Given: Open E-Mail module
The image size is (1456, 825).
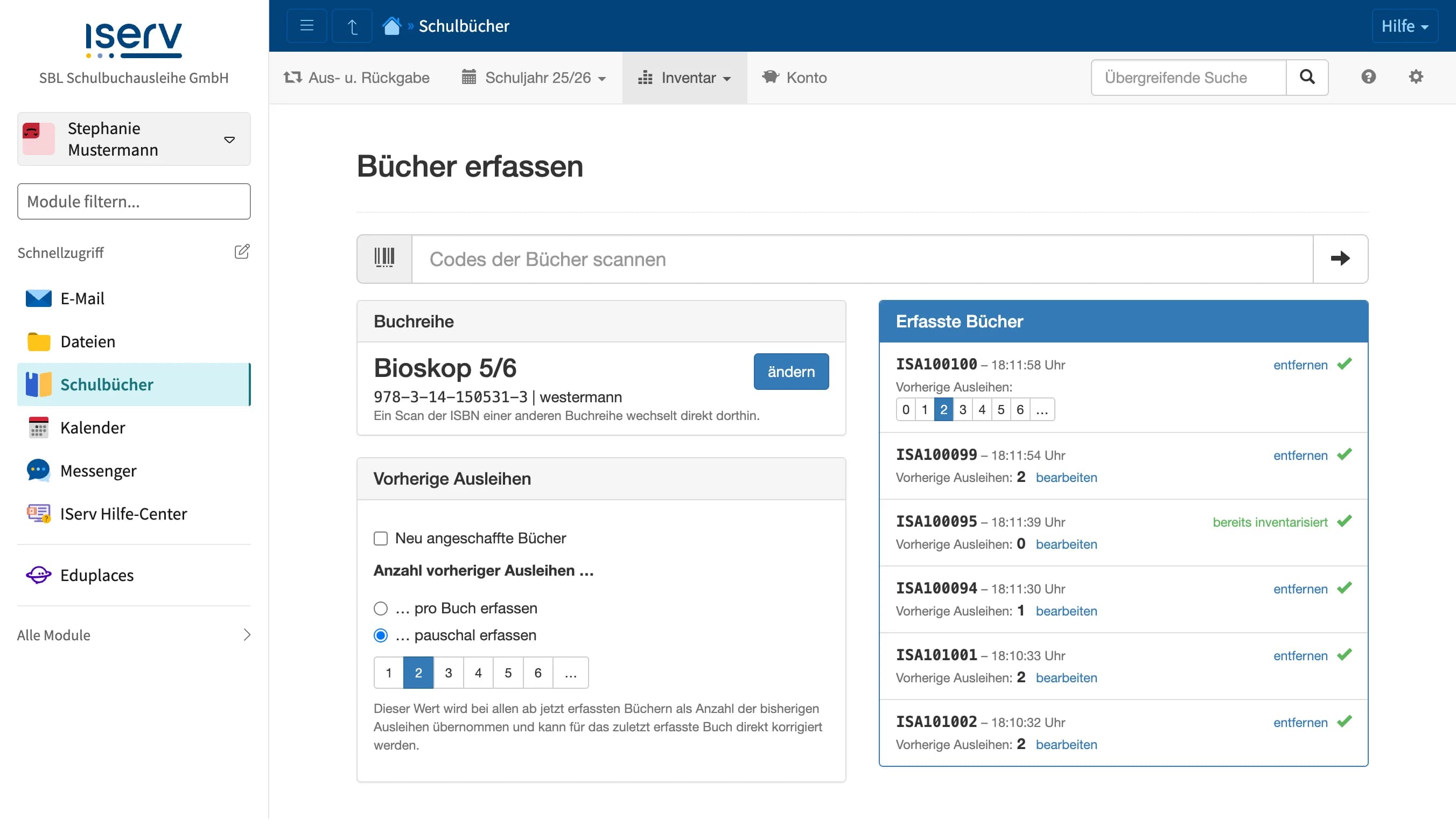Looking at the screenshot, I should click(134, 298).
